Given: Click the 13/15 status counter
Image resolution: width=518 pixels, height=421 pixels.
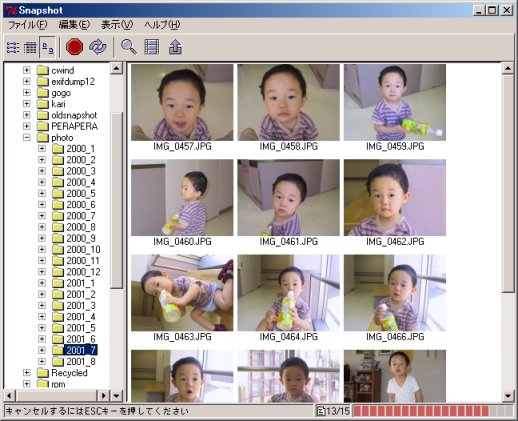Looking at the screenshot, I should coord(333,411).
